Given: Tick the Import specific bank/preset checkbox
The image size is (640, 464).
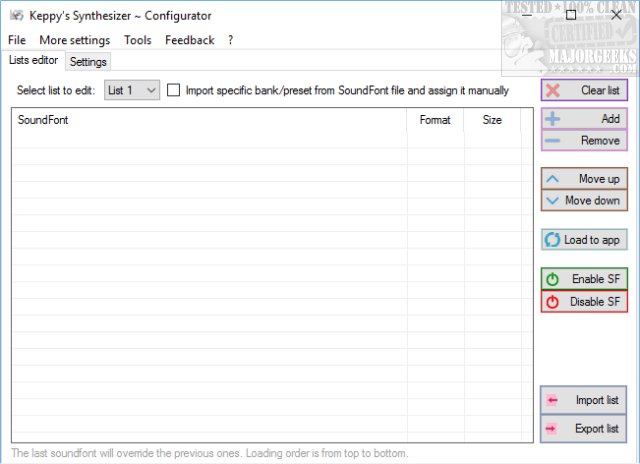Looking at the screenshot, I should tap(173, 90).
